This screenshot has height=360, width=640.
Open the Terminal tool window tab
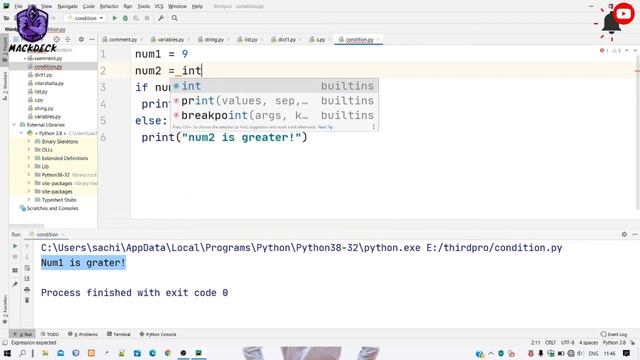click(119, 334)
